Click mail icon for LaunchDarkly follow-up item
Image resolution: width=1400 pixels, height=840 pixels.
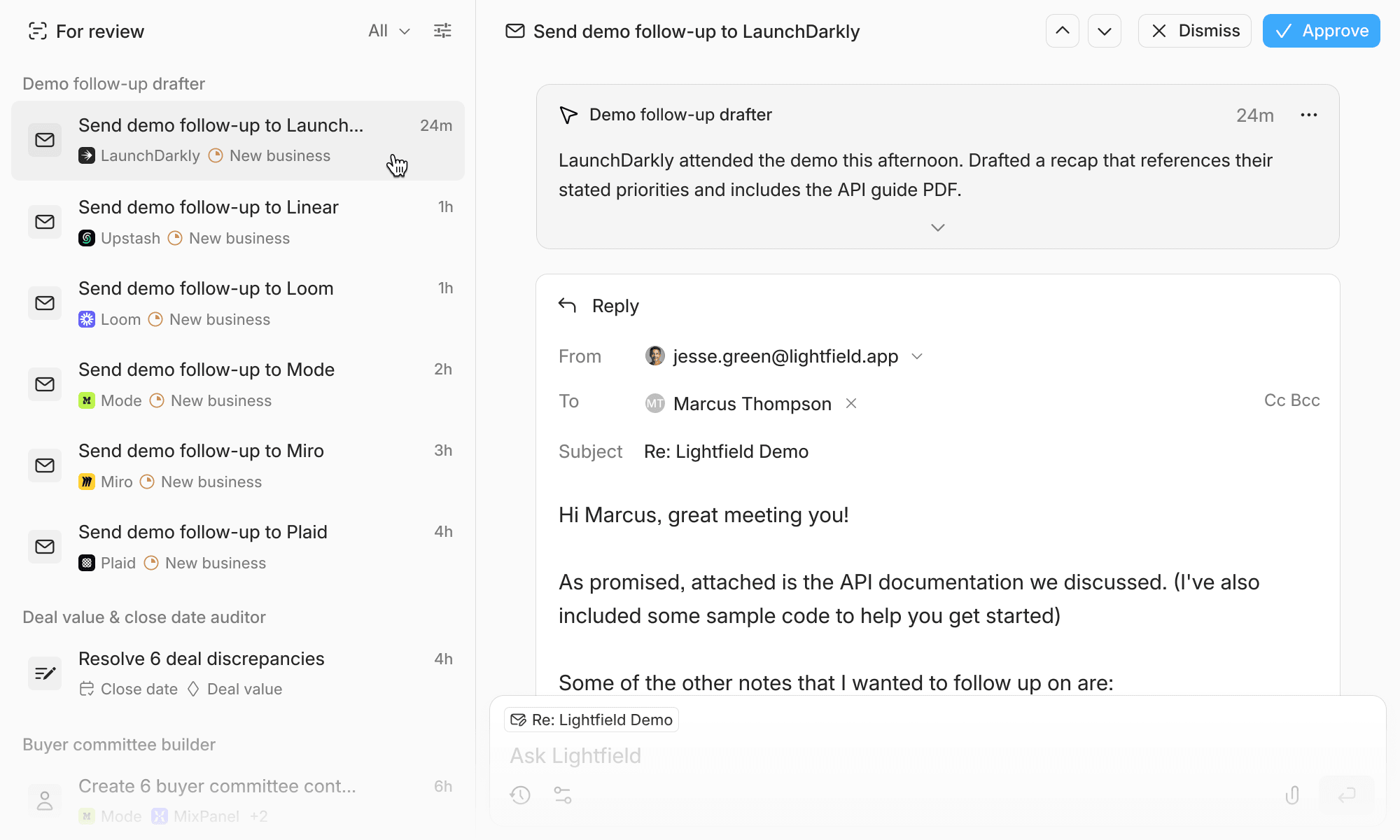click(x=45, y=140)
